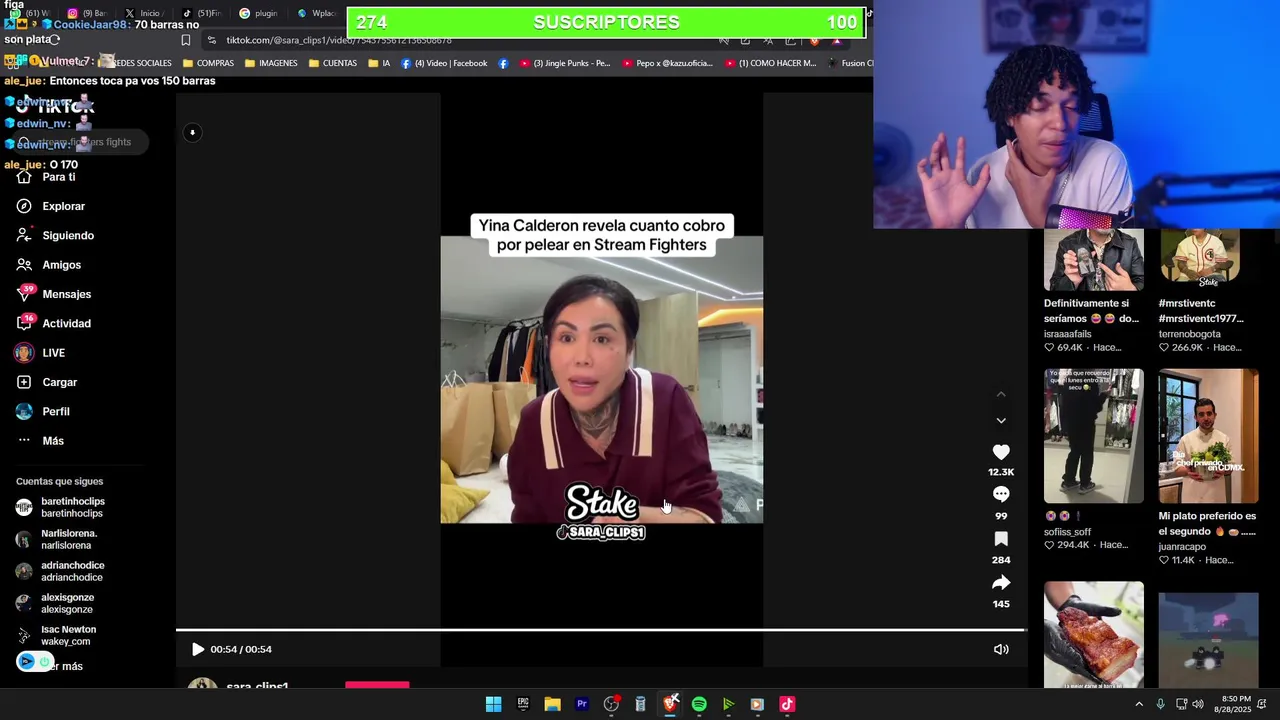Open the sofiiss_soff recommended video thumbnail
This screenshot has width=1280, height=720.
coord(1094,436)
